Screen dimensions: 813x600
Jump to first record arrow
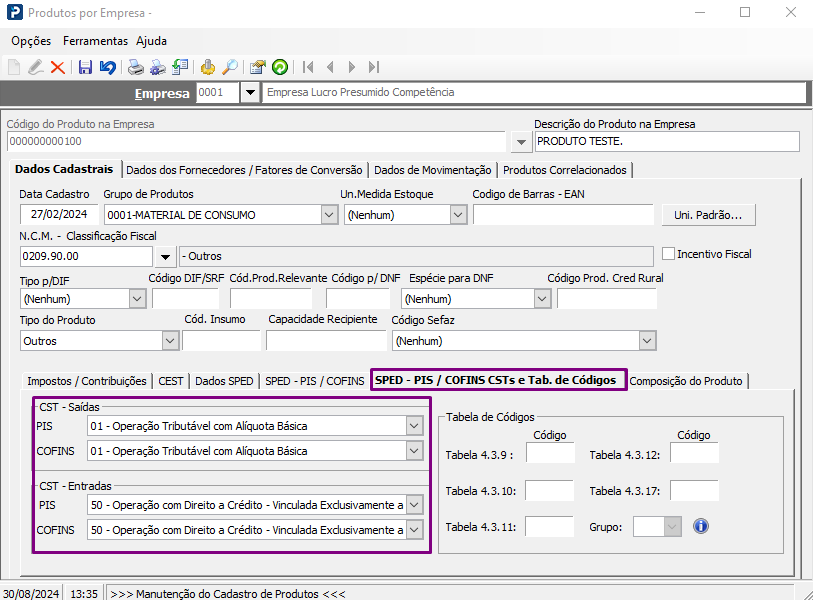(308, 67)
